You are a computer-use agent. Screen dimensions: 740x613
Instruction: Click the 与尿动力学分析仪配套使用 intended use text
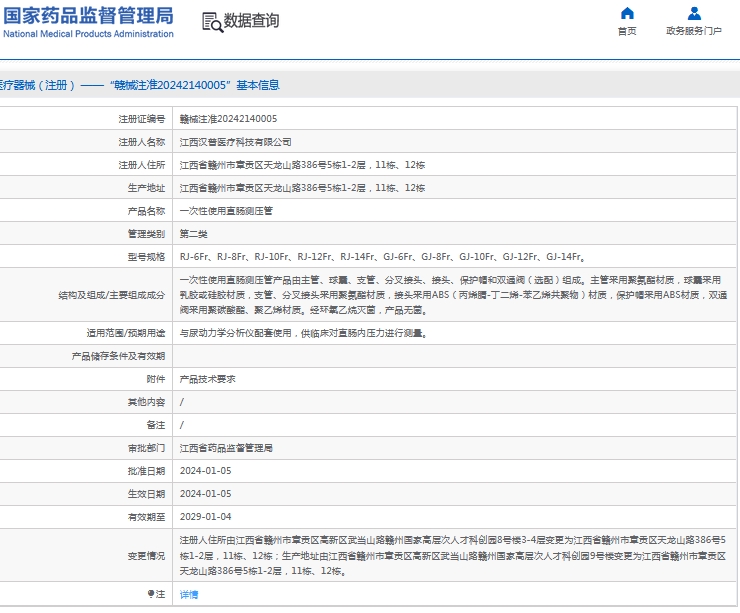[x=303, y=333]
